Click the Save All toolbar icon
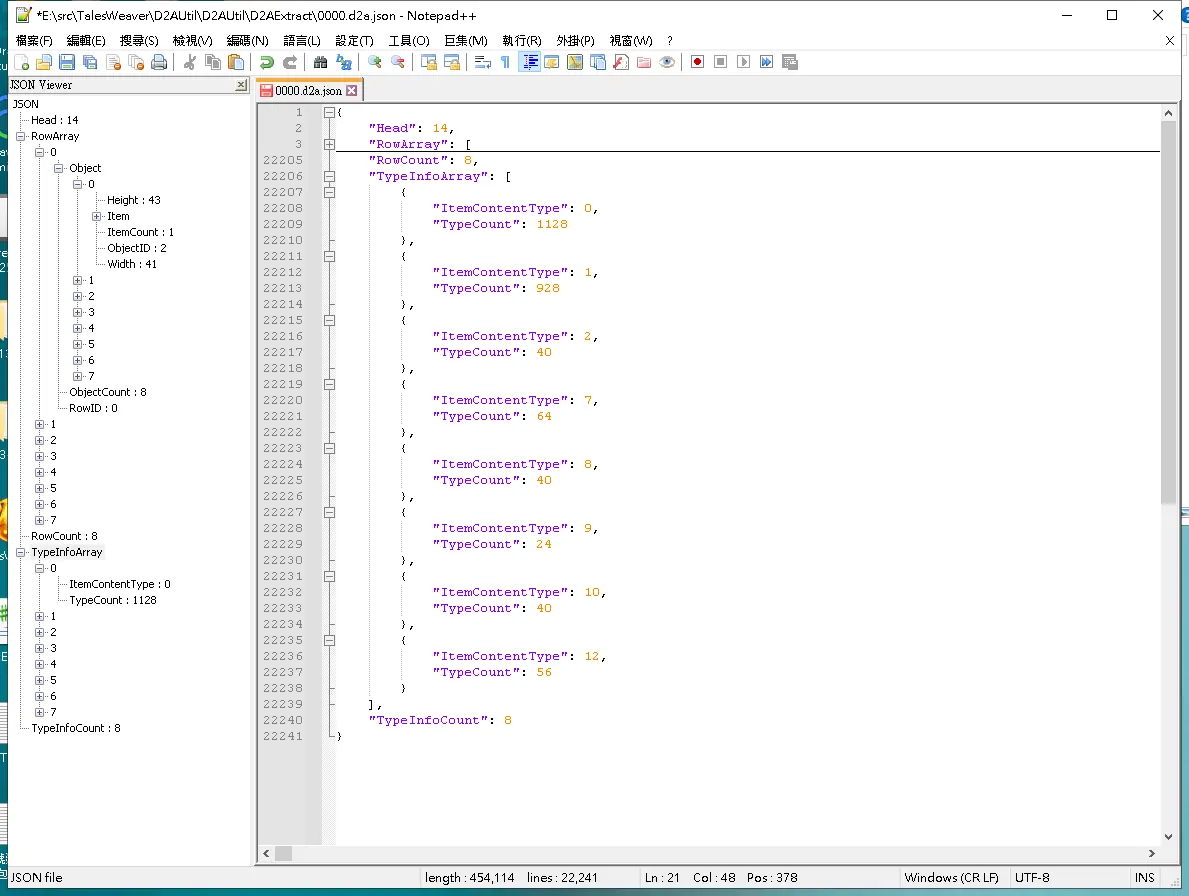1189x896 pixels. point(90,62)
